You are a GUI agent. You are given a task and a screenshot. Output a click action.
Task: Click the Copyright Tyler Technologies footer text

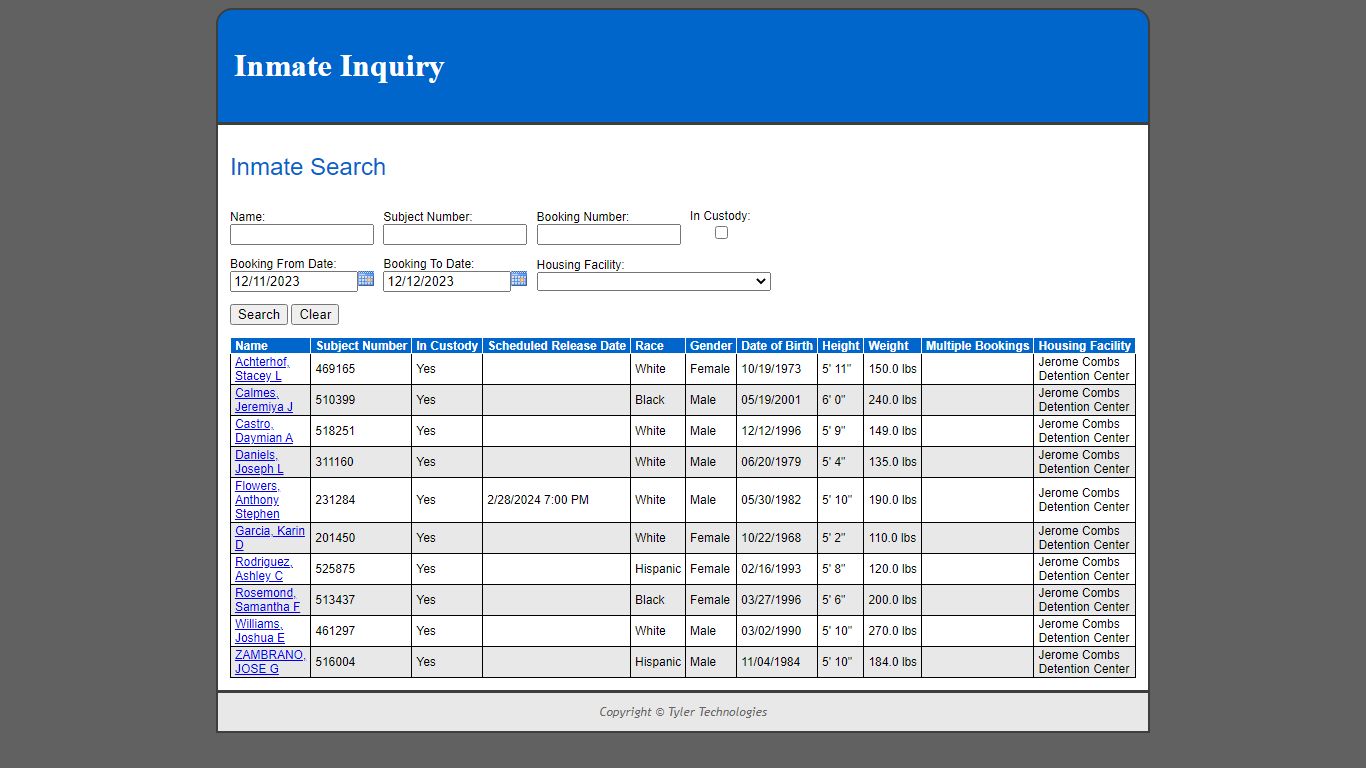click(683, 712)
